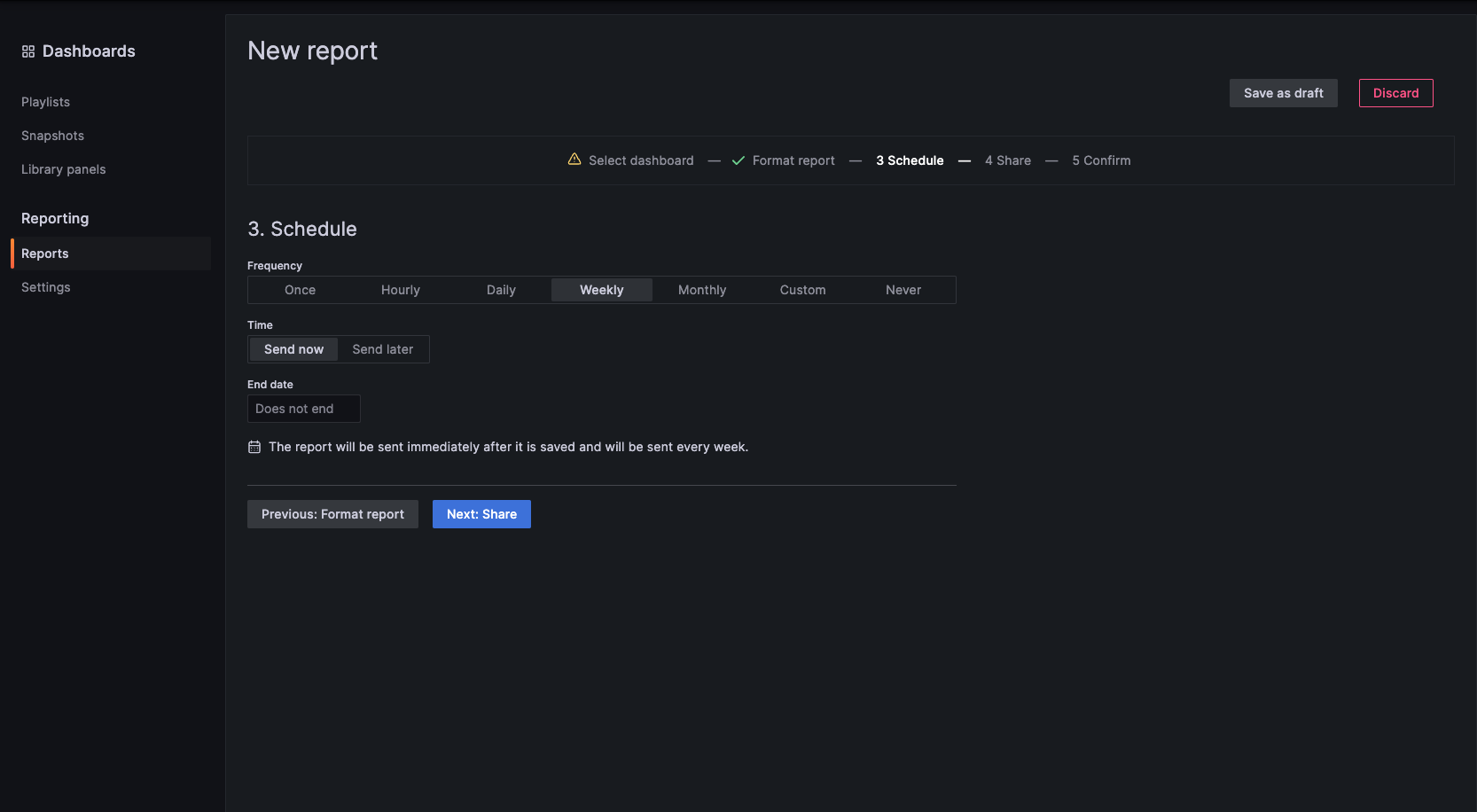Click the green checkmark beside Format report
The height and width of the screenshot is (812, 1477).
click(x=738, y=160)
